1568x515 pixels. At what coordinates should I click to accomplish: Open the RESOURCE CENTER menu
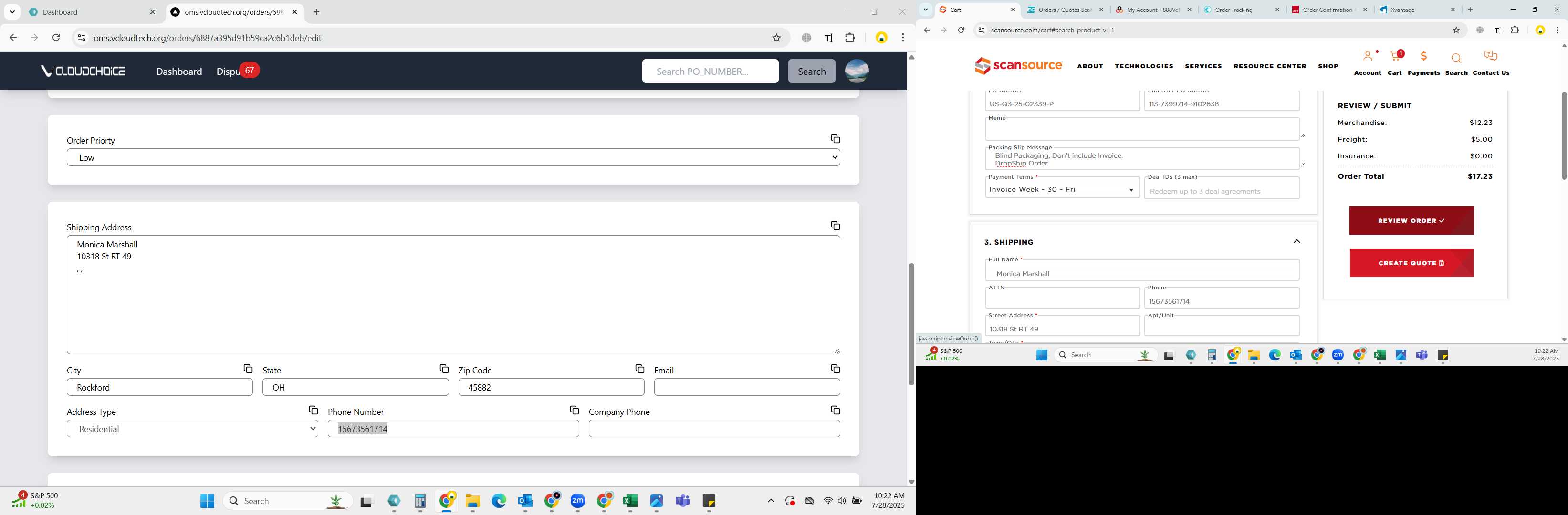click(1270, 66)
